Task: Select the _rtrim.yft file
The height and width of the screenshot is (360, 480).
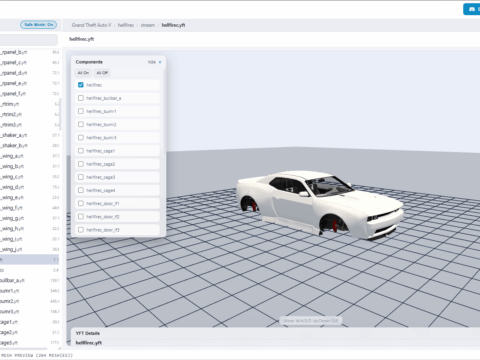Action: click(29, 104)
